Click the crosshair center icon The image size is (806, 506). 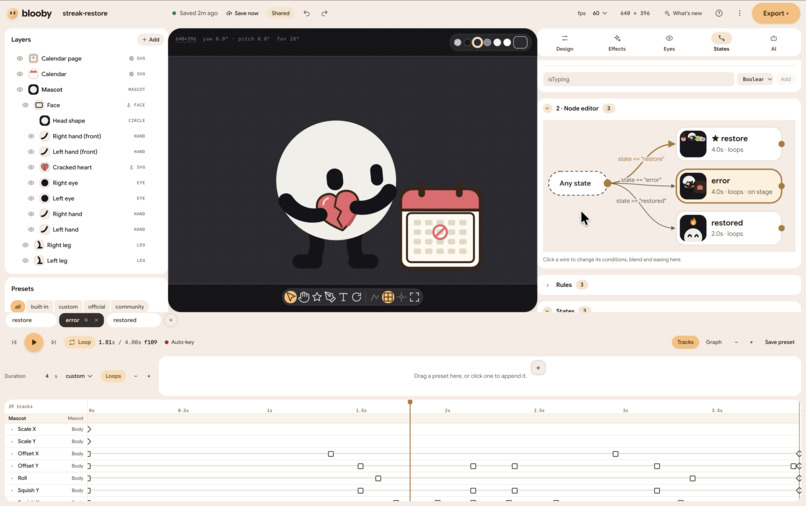pos(401,297)
